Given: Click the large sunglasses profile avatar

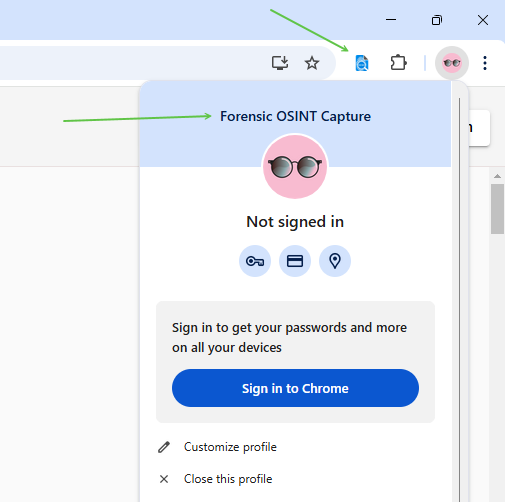Looking at the screenshot, I should (295, 167).
